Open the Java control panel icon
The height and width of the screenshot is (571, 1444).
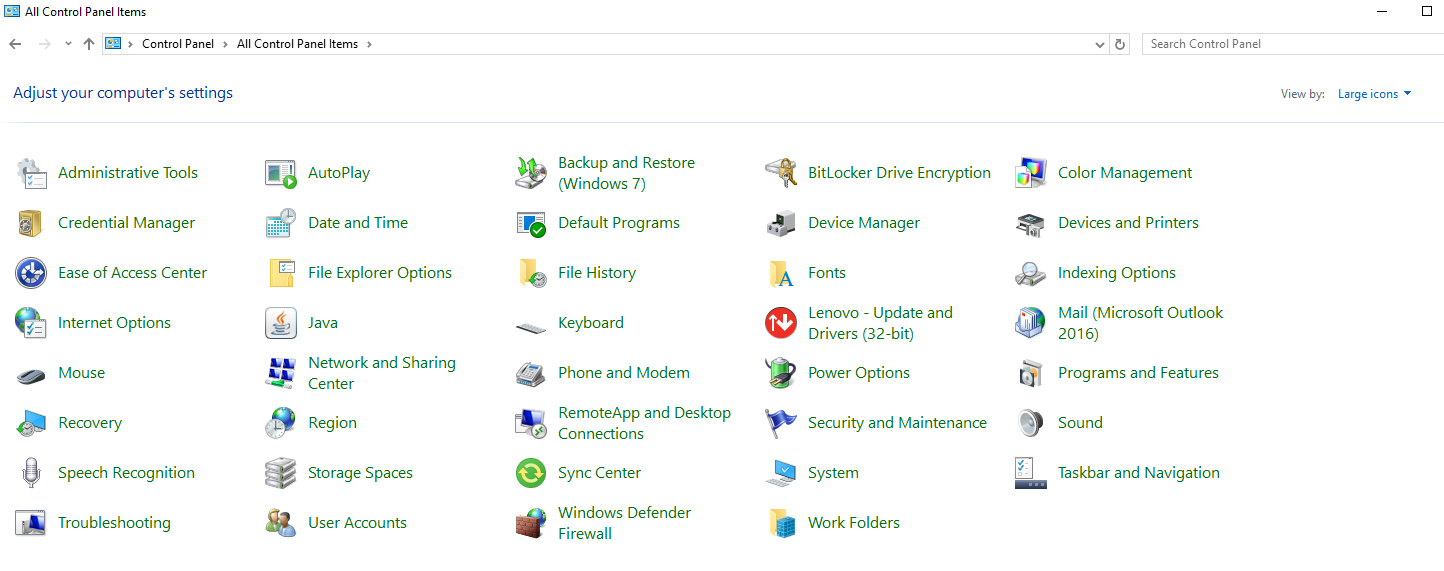pyautogui.click(x=281, y=323)
